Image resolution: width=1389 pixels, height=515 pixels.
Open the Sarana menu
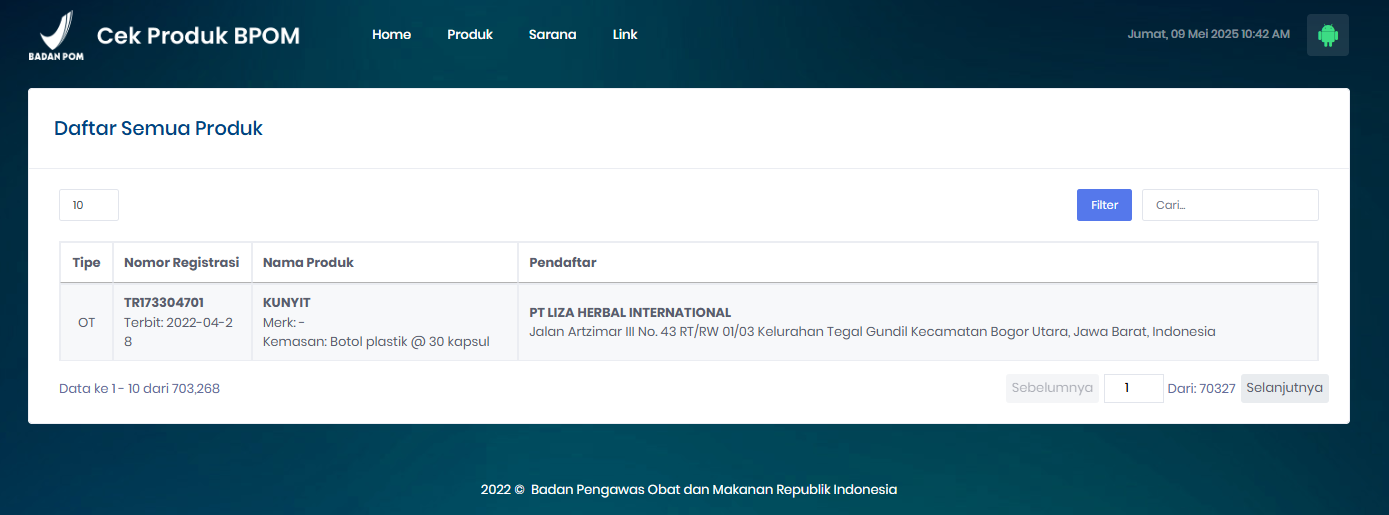click(x=552, y=34)
